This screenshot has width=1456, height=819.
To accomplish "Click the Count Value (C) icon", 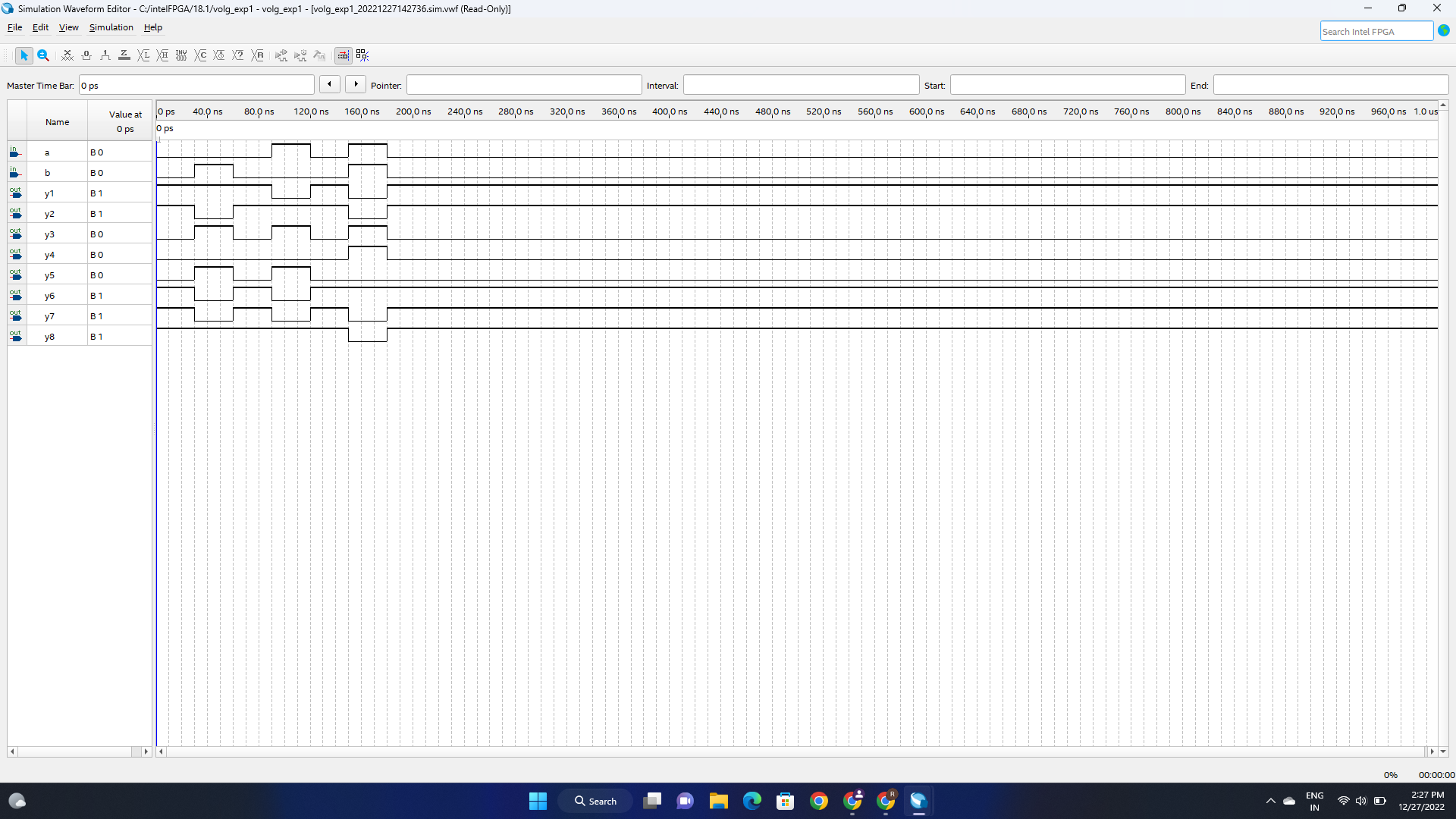I will point(200,55).
